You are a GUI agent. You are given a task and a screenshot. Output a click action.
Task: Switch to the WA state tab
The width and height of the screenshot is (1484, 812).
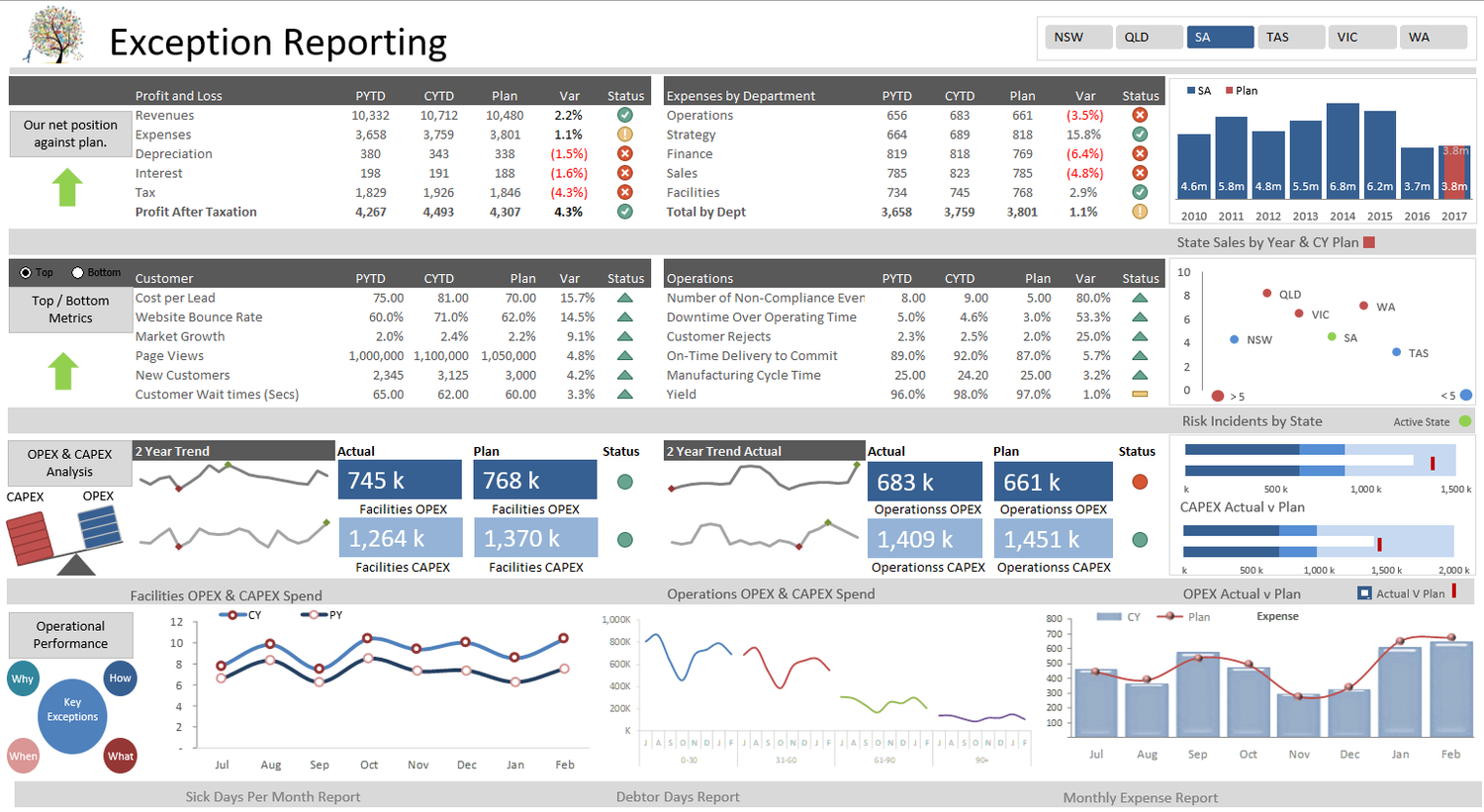pyautogui.click(x=1433, y=36)
